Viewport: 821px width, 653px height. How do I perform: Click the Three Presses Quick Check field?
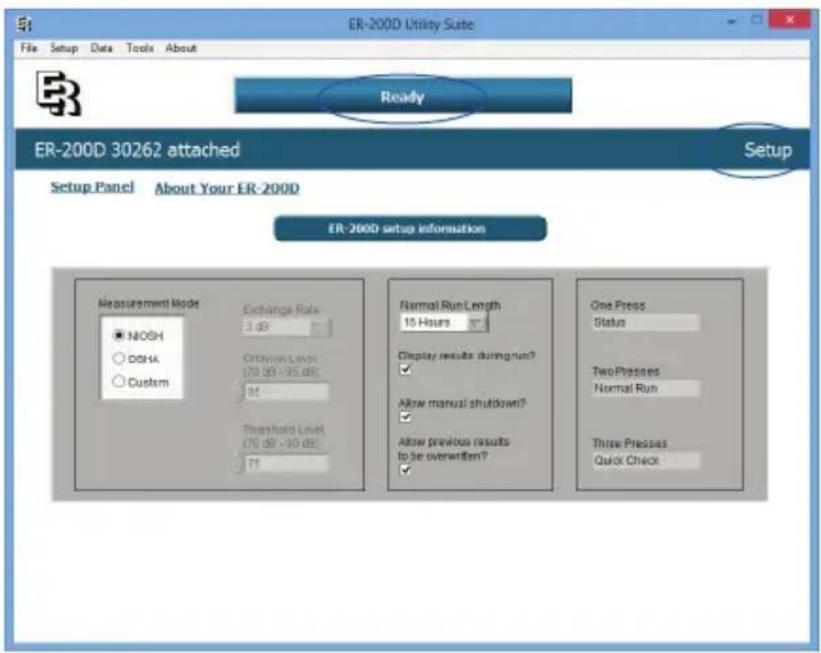pyautogui.click(x=645, y=461)
